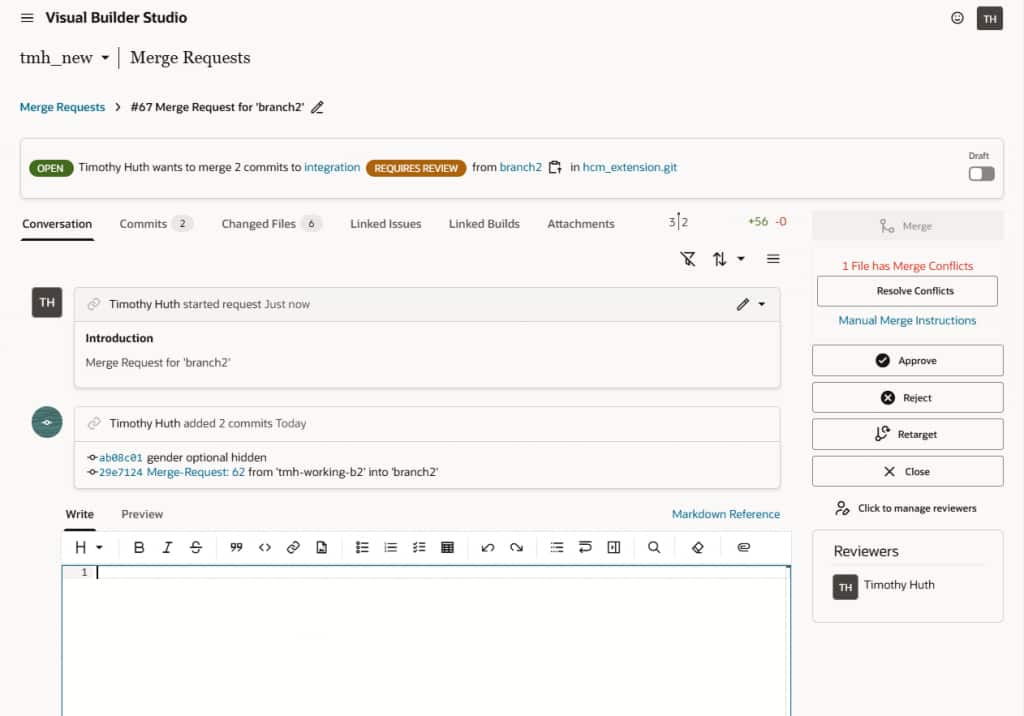
Task: Toggle word wrap in the editor
Action: click(585, 547)
